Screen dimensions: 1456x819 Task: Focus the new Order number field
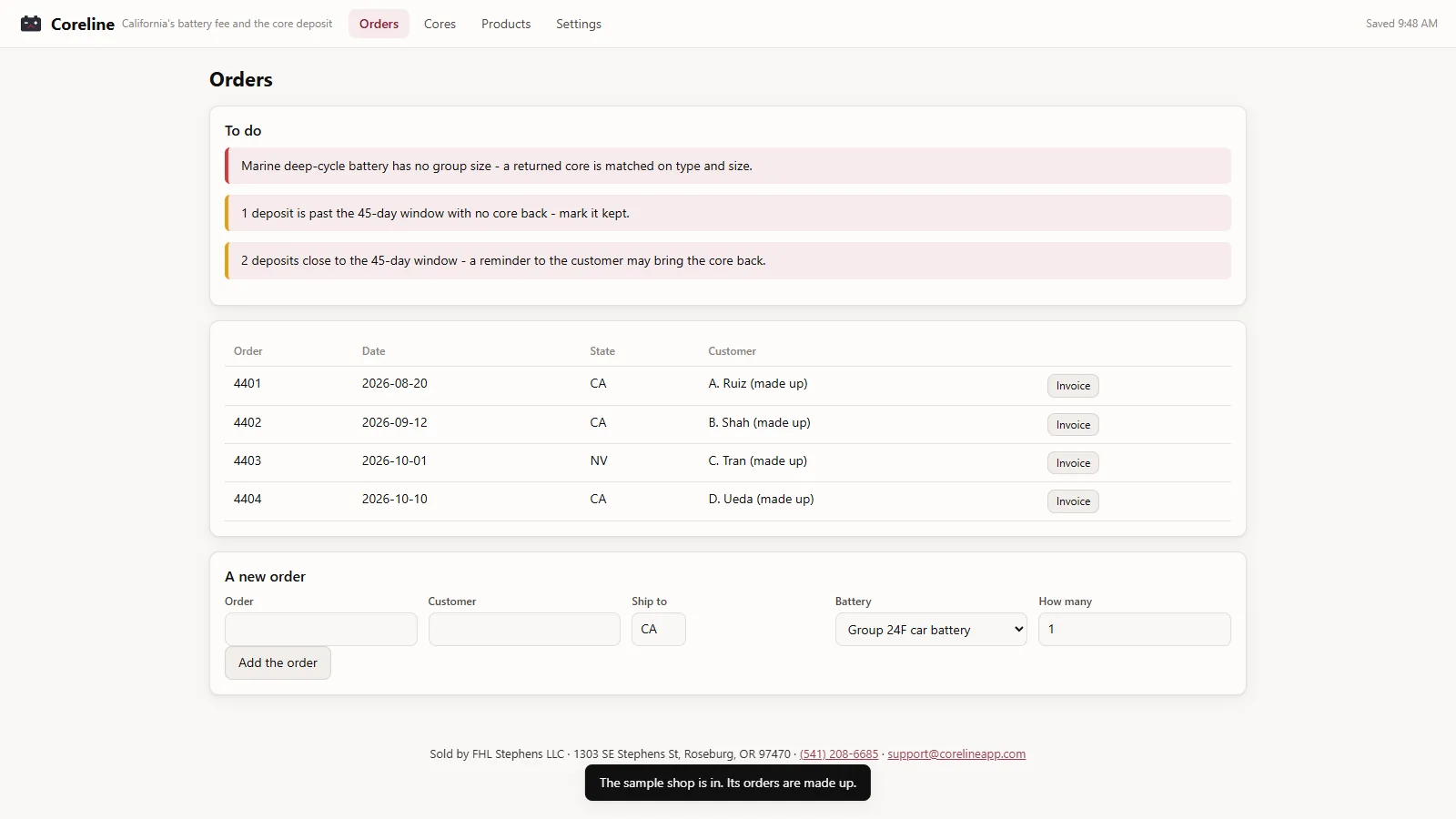[x=320, y=630]
